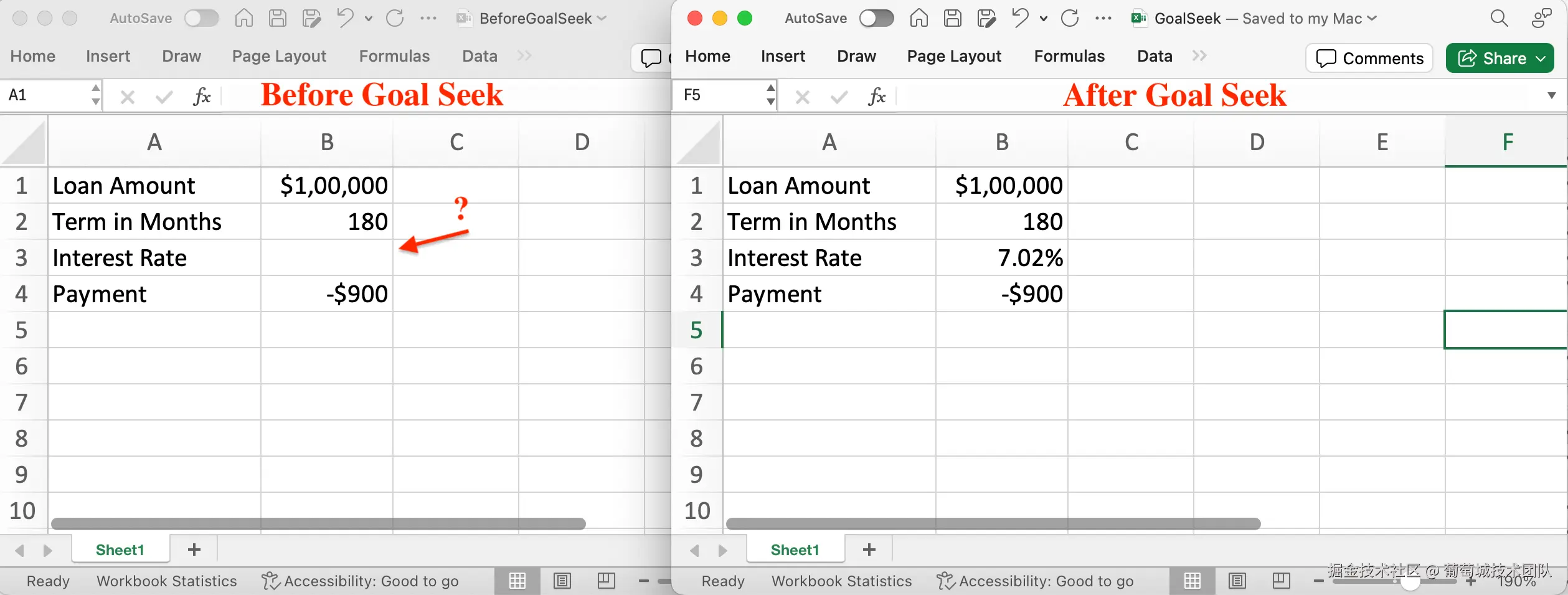Click the Home icon in GoalSeek toolbar
Screen dimensions: 1568x595
[919, 18]
